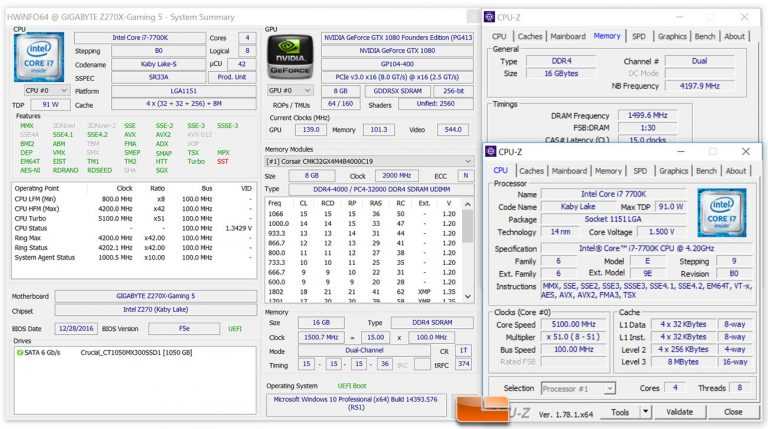Image resolution: width=768 pixels, height=429 pixels.
Task: Close the front CPU-Z window
Action: pyautogui.click(x=745, y=152)
